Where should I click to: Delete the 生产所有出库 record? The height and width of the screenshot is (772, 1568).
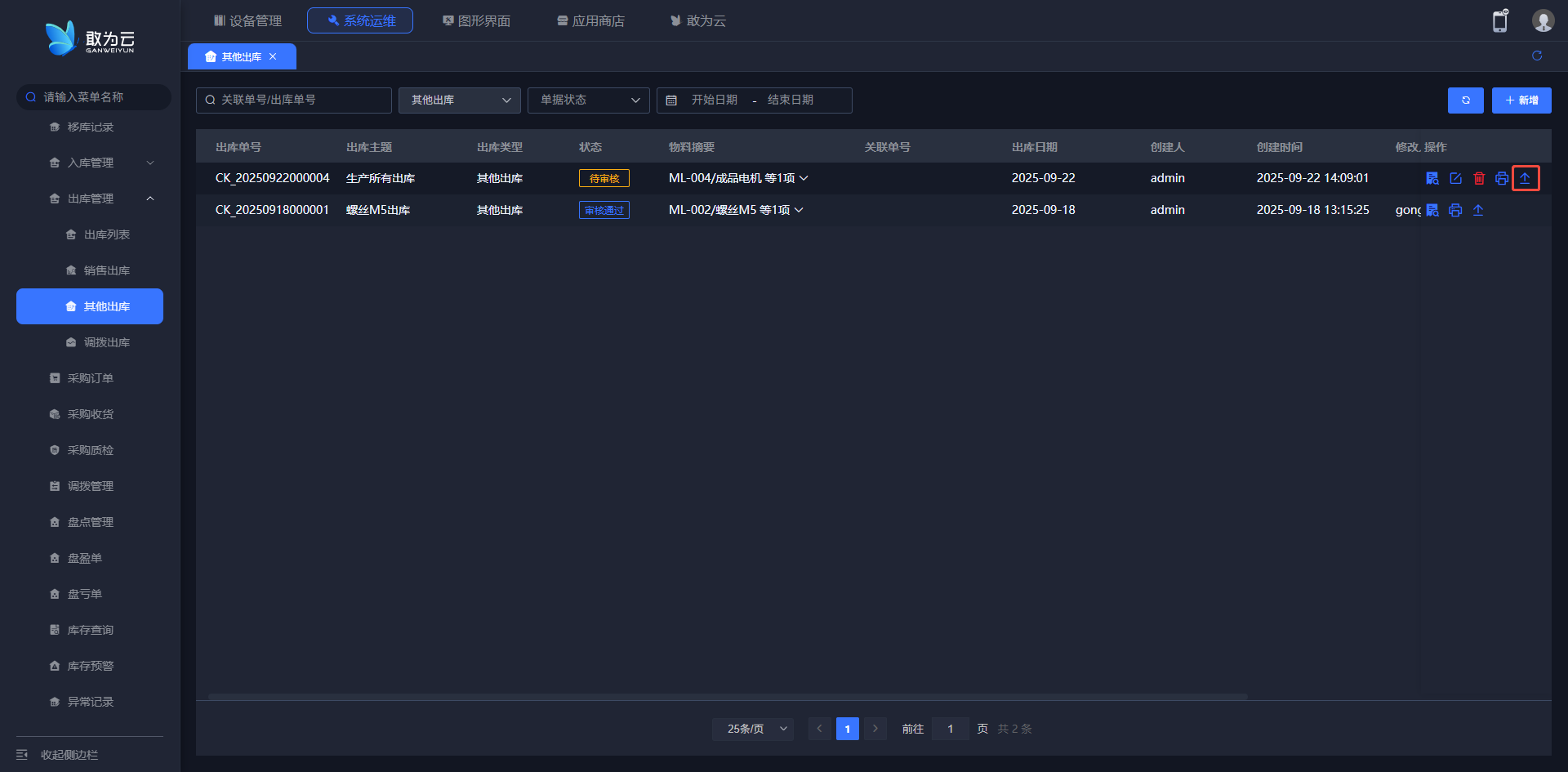(1479, 178)
